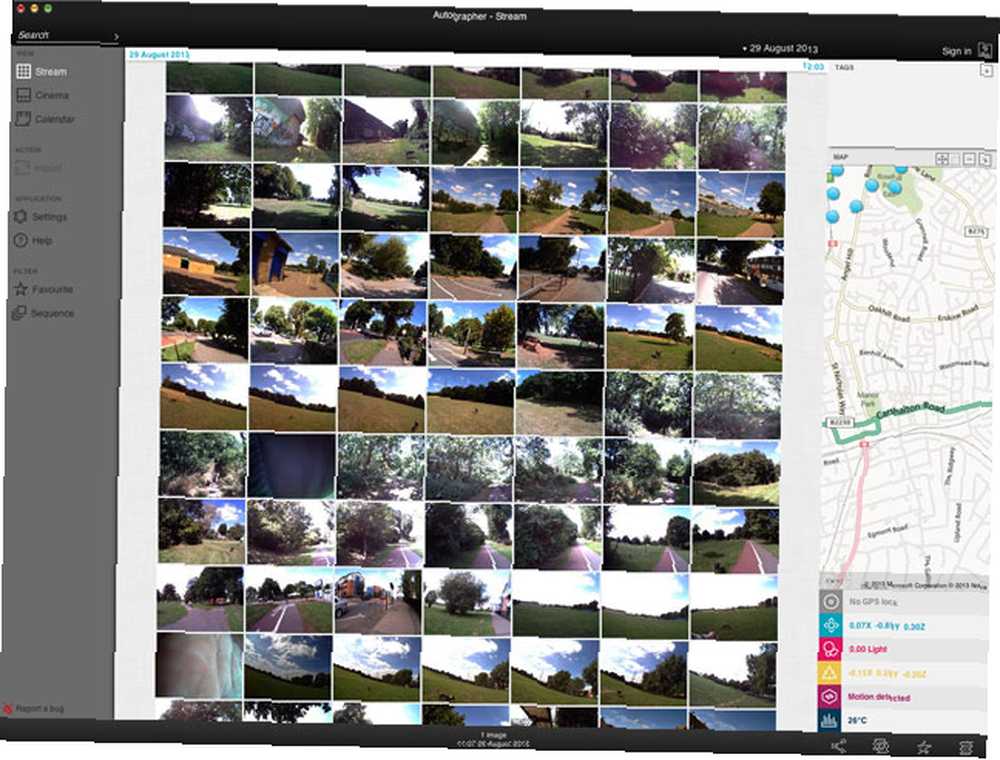1000x760 pixels.
Task: Select the pale blurry thumbnail in the left column
Action: point(200,664)
